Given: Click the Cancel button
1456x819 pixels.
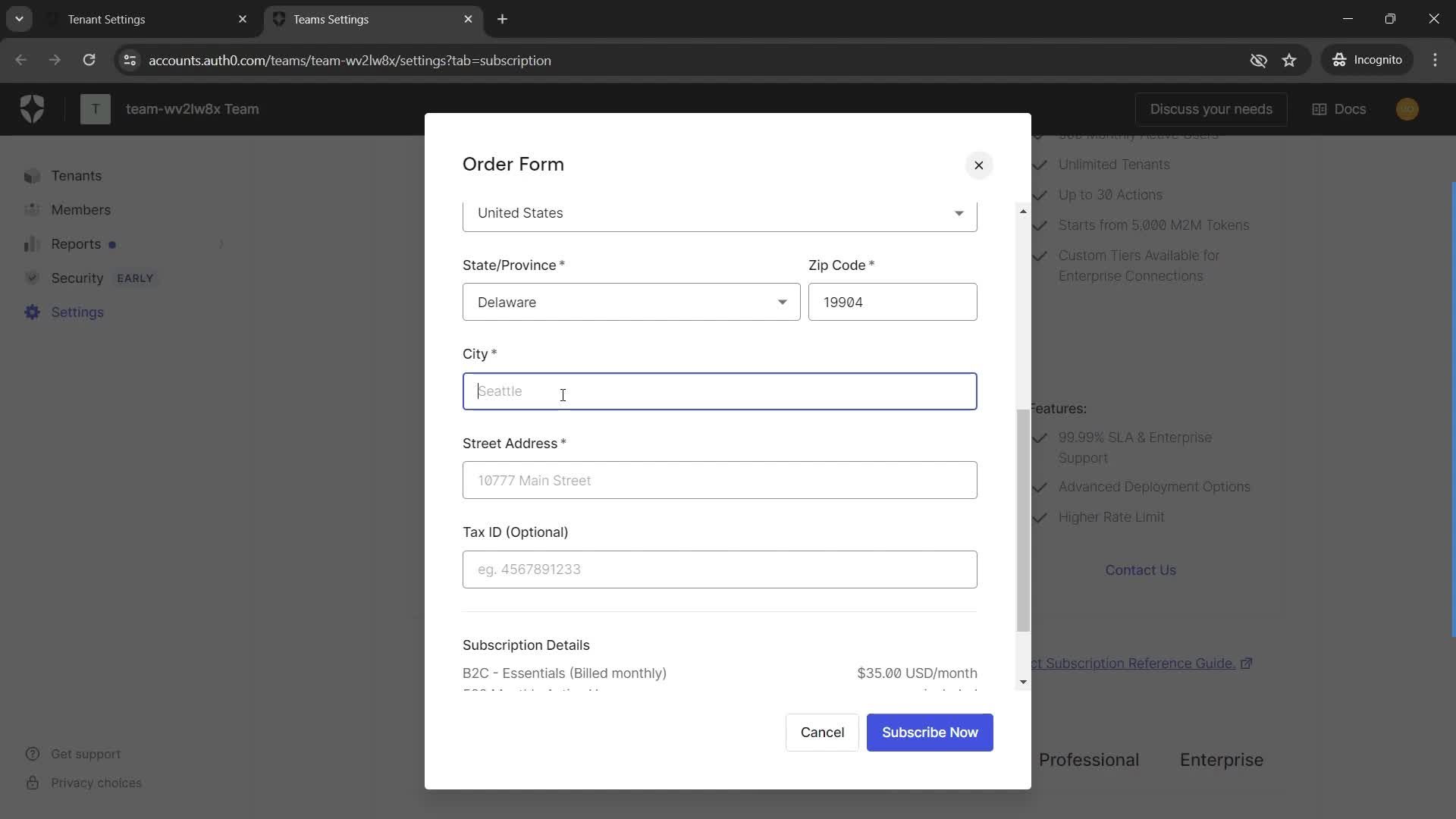Looking at the screenshot, I should 822,733.
